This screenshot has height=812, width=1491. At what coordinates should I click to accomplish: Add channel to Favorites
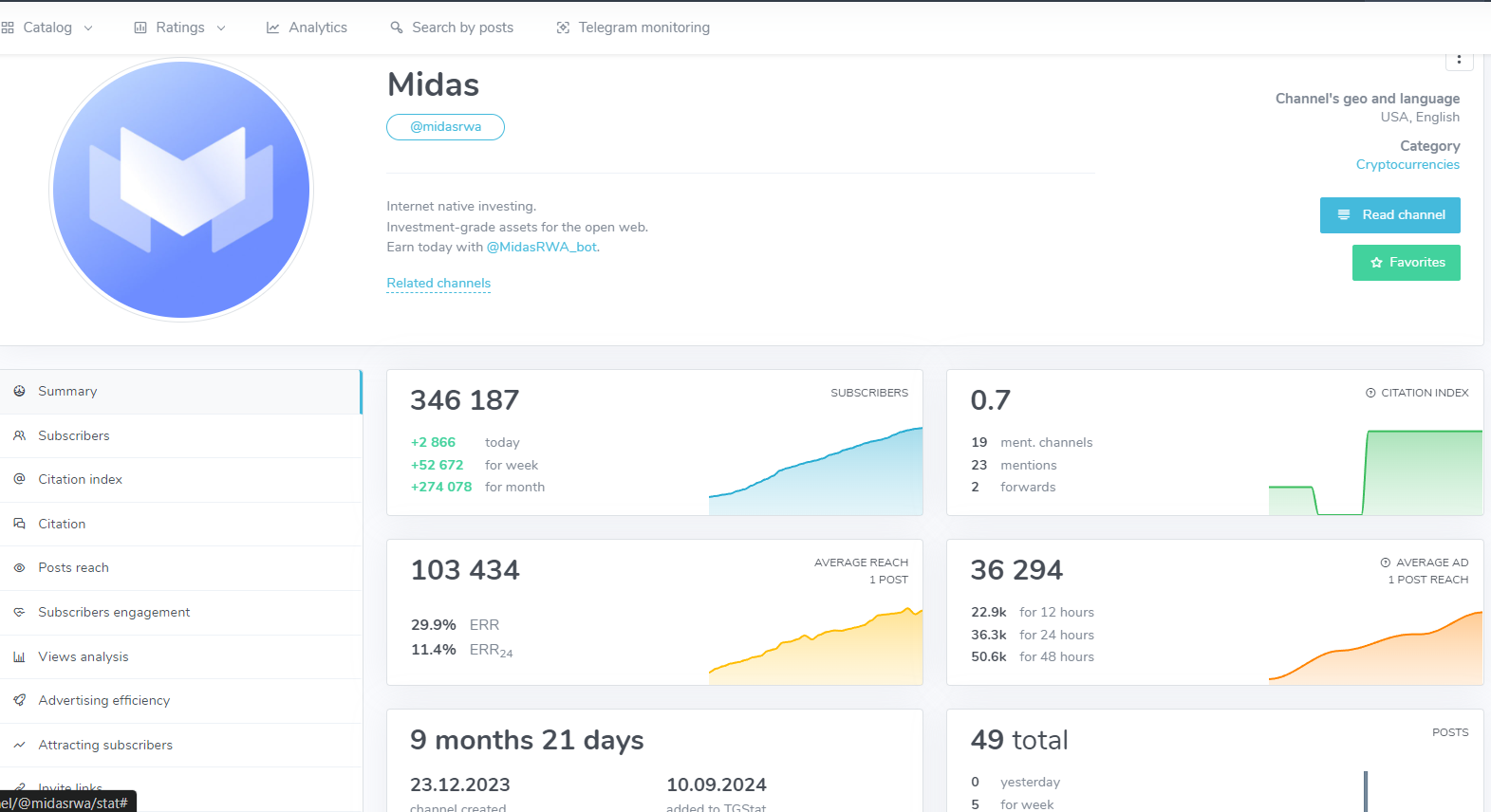click(1406, 263)
